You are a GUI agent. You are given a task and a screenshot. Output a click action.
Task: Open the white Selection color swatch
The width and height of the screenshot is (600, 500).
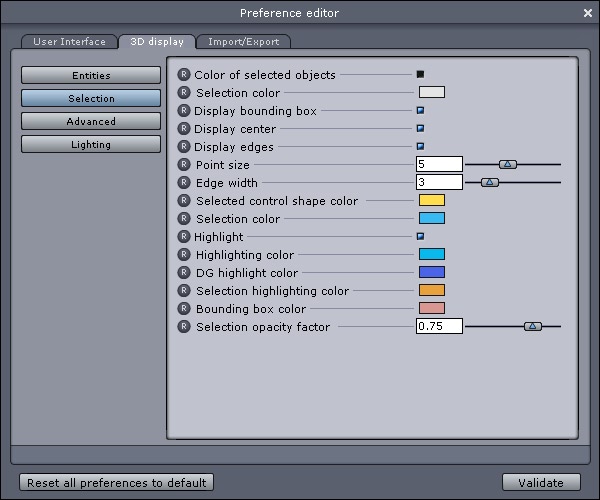432,92
